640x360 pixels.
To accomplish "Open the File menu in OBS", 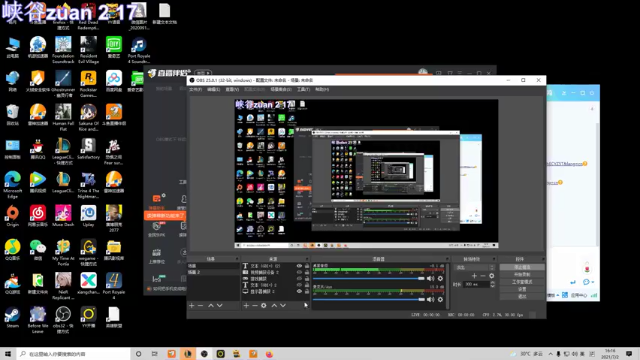I will pos(195,89).
